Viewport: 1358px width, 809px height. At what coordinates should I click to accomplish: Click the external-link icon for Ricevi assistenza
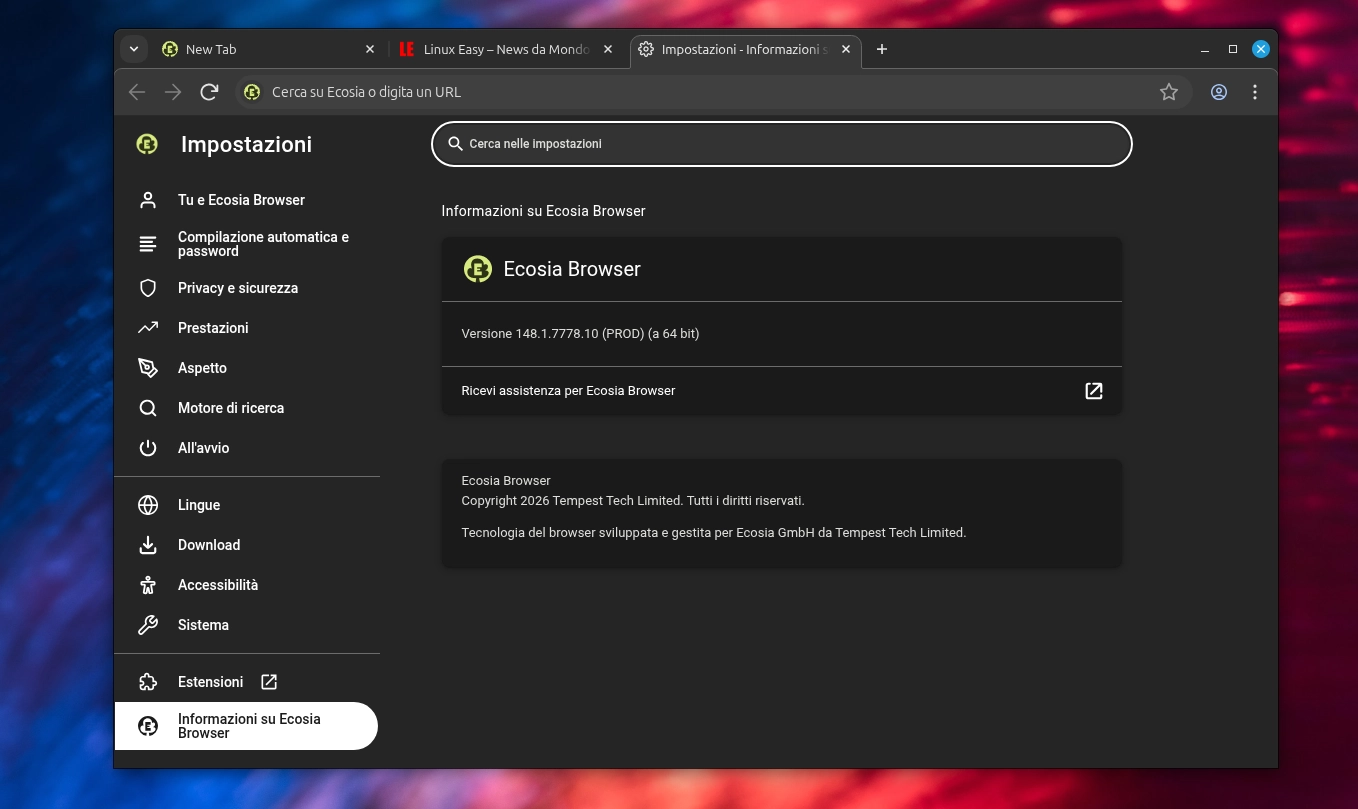pyautogui.click(x=1094, y=391)
